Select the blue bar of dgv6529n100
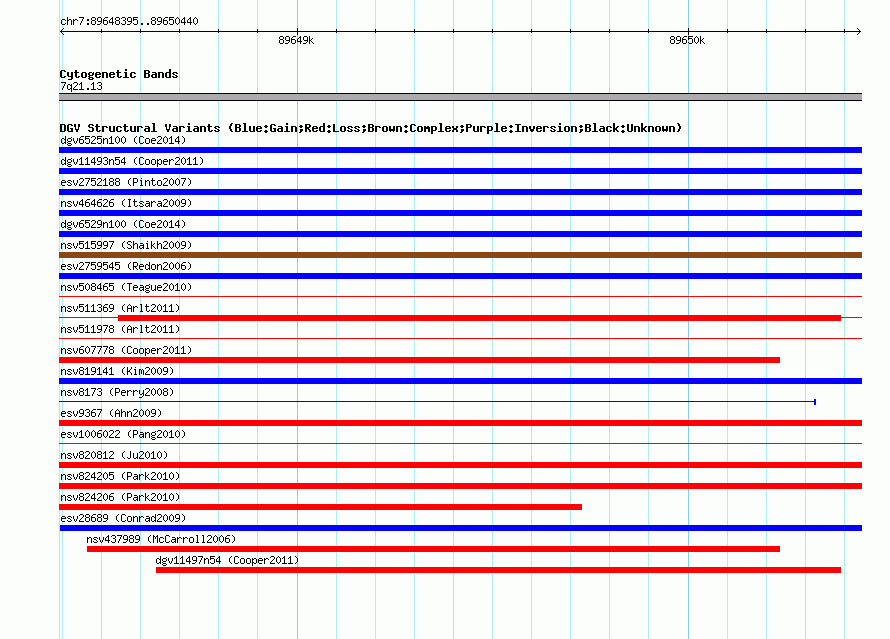 pyautogui.click(x=460, y=234)
